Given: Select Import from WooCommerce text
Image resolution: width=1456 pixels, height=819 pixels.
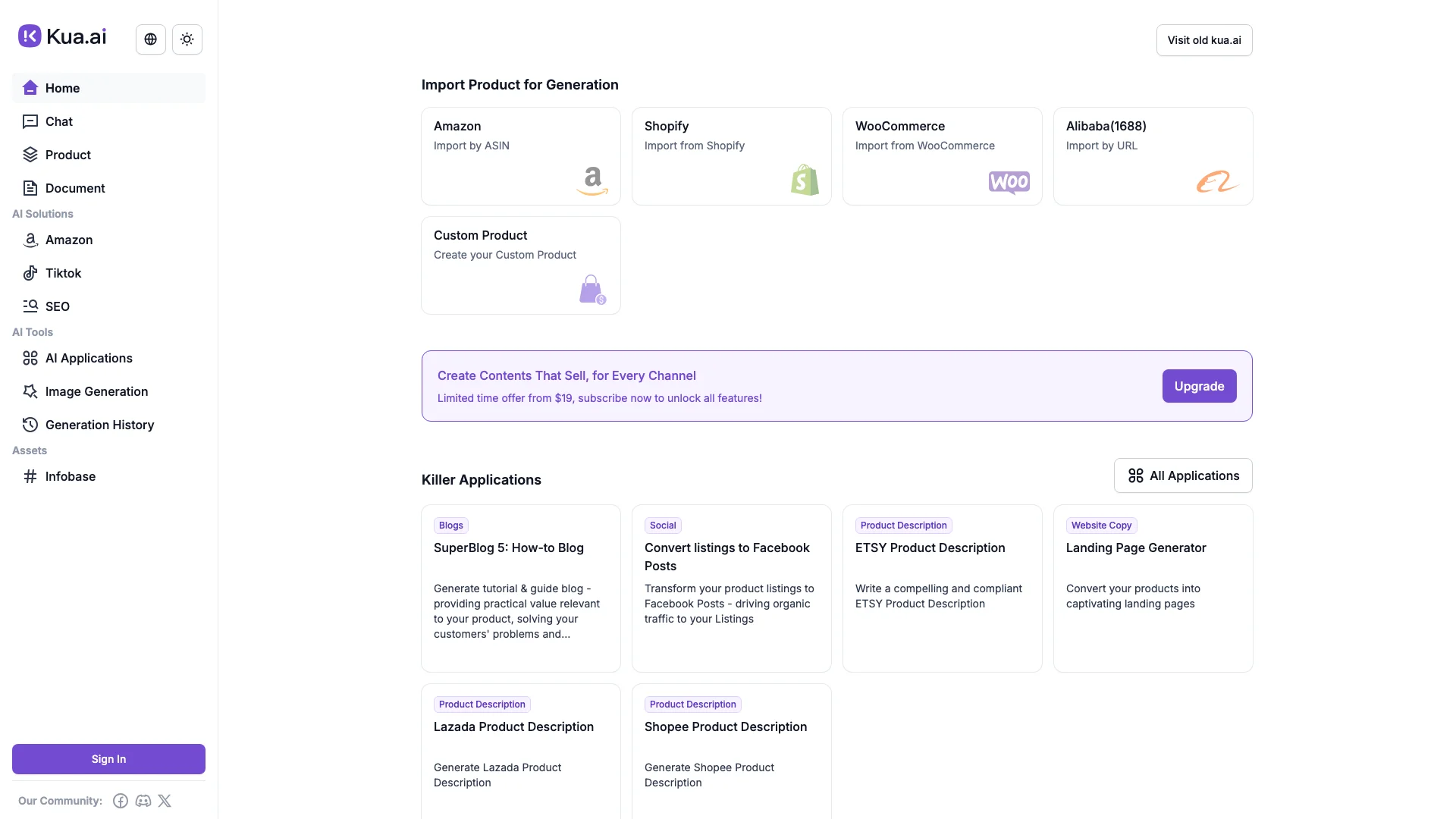Looking at the screenshot, I should 925,146.
